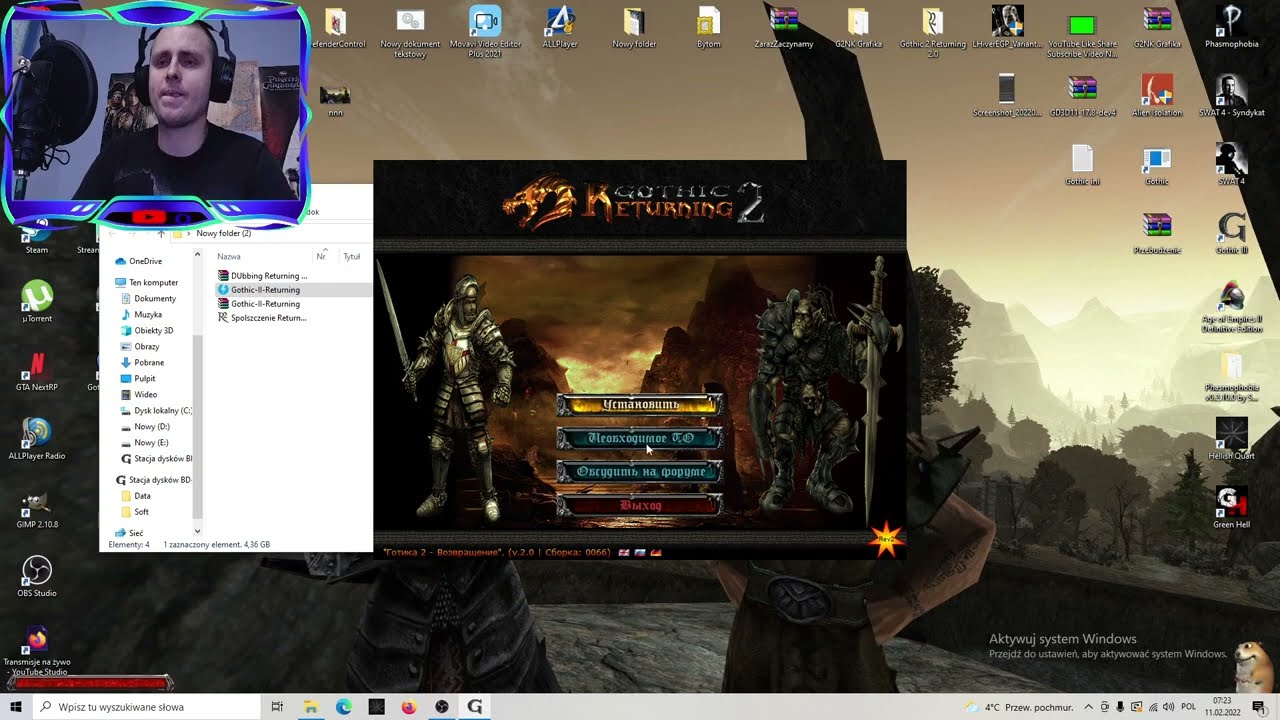
Task: Open the Hellish Quart desktop shortcut
Action: pyautogui.click(x=1231, y=440)
